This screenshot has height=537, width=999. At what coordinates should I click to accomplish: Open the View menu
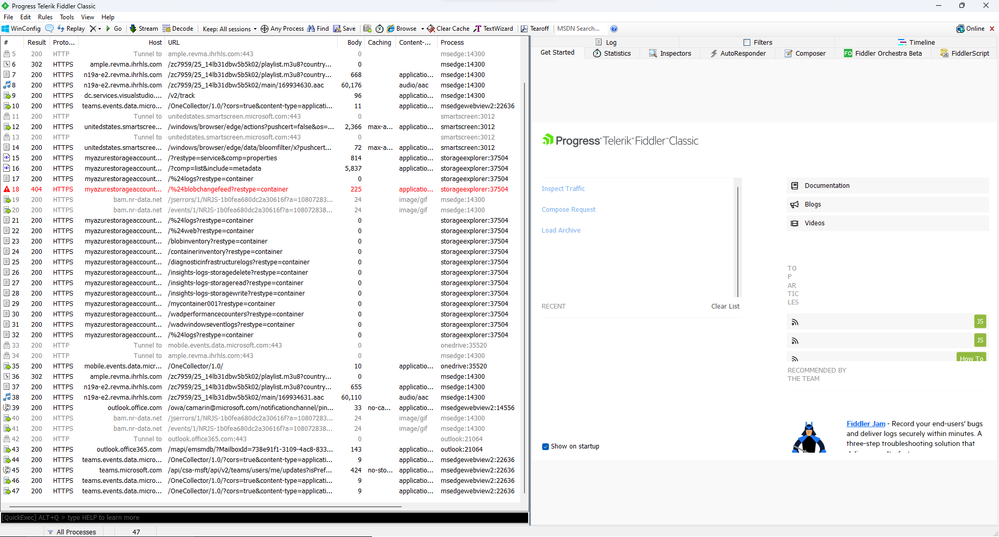pyautogui.click(x=88, y=17)
